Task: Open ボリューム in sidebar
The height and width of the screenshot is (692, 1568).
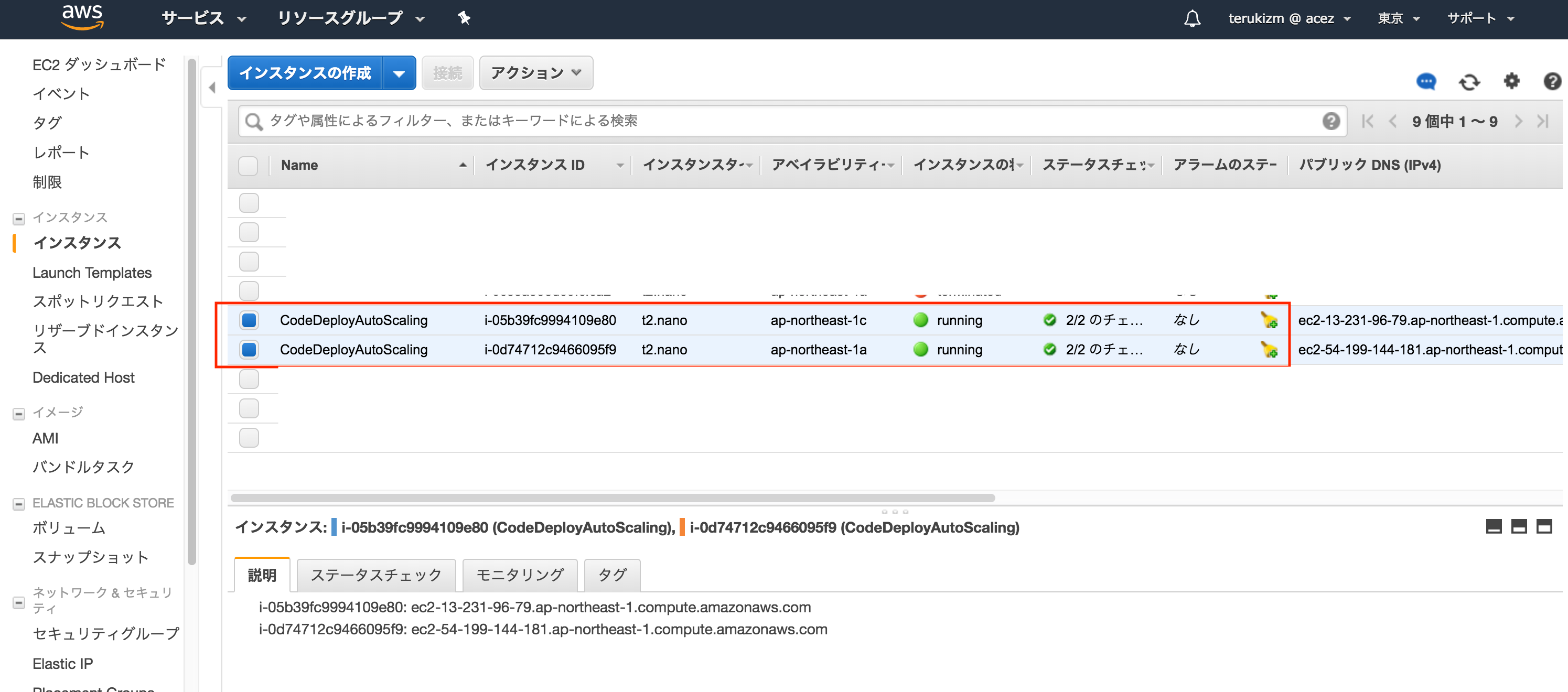Action: click(x=69, y=528)
